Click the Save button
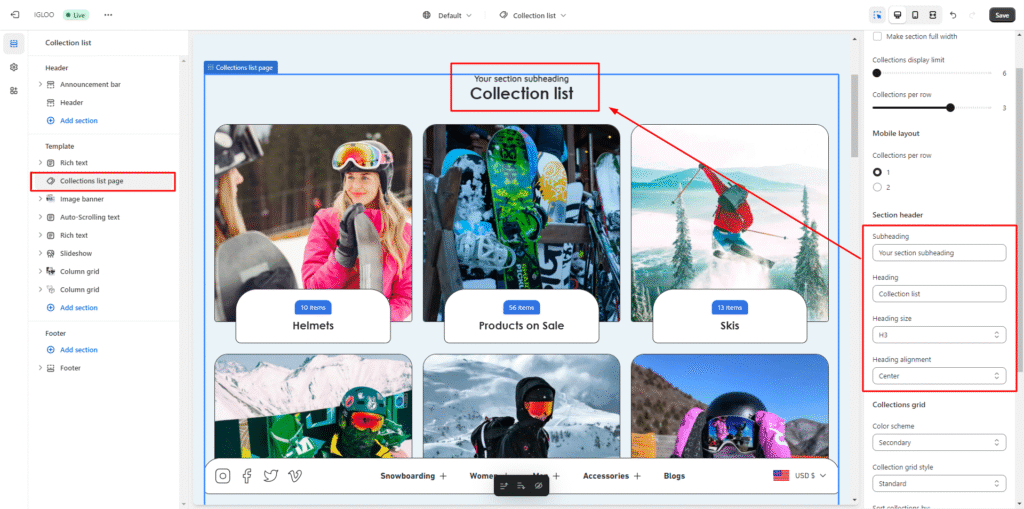 coord(1001,15)
